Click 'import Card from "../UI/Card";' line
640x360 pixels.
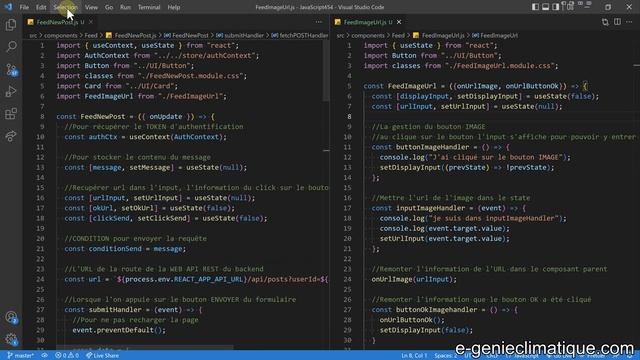point(117,86)
